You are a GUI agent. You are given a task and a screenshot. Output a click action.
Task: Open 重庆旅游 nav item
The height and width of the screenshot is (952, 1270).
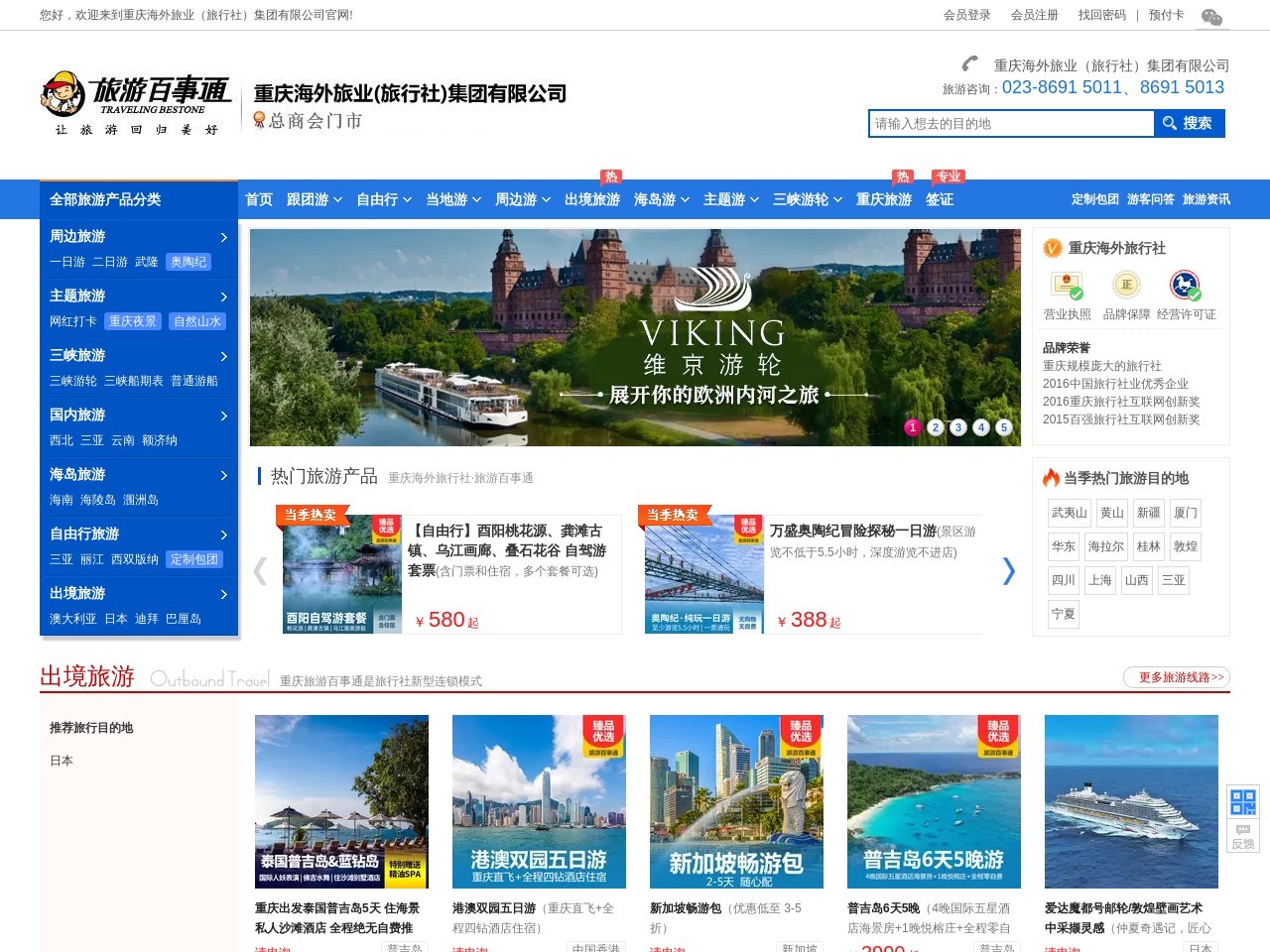point(884,199)
